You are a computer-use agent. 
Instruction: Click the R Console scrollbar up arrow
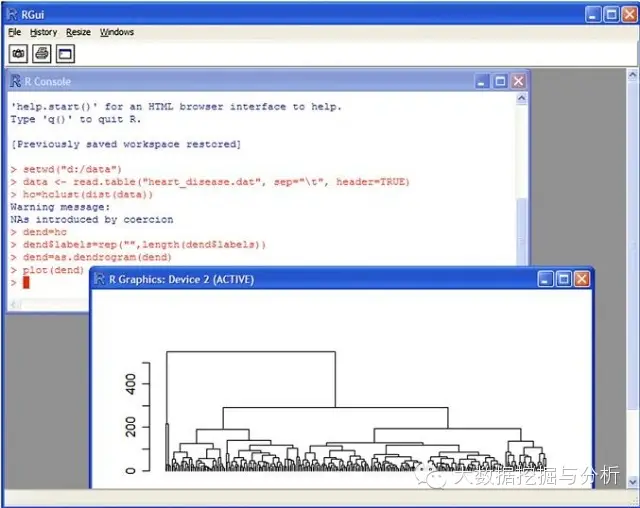(x=521, y=98)
